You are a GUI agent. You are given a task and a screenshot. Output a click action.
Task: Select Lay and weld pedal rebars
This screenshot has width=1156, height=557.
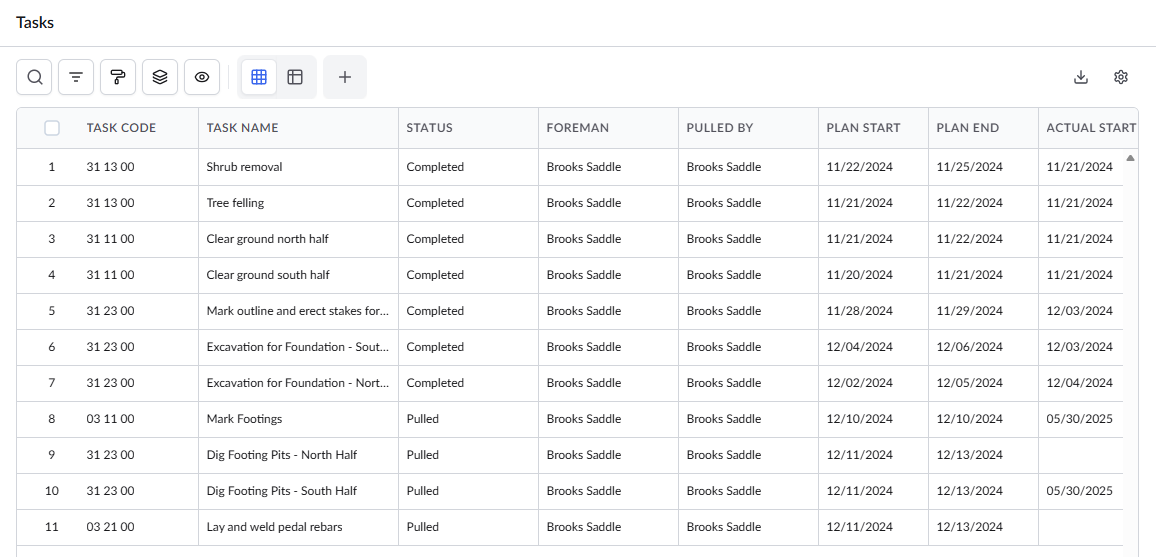point(274,528)
